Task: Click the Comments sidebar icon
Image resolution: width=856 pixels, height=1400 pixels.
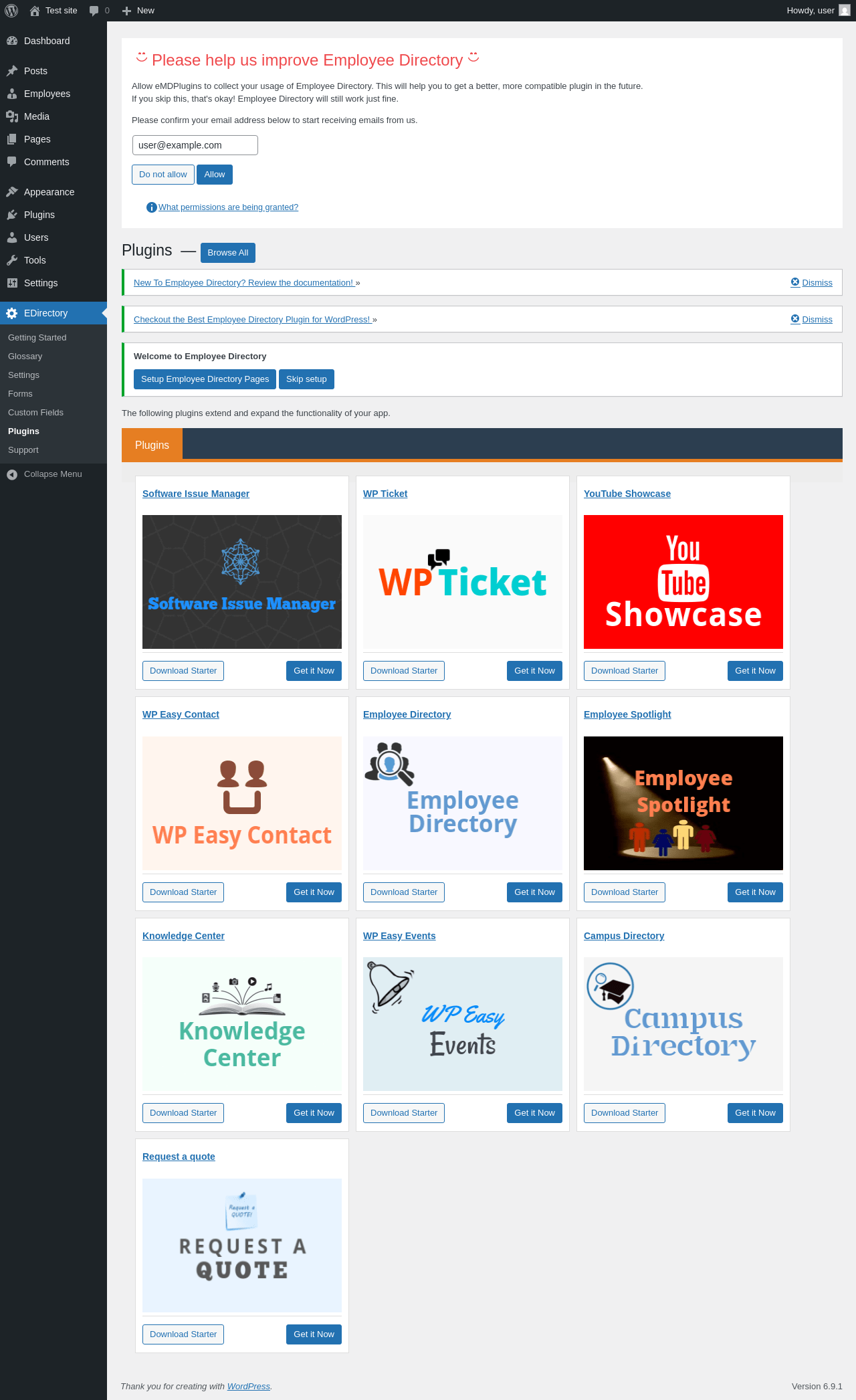Action: click(x=12, y=162)
